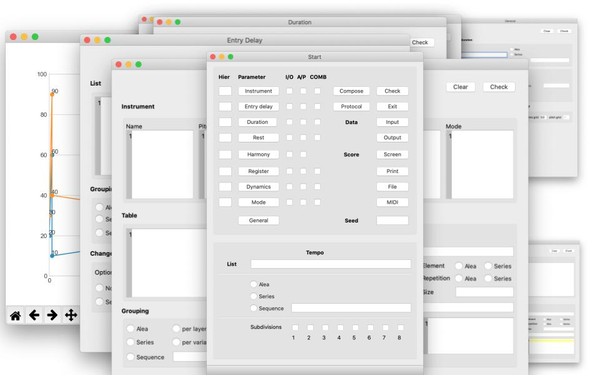Open the Entry delay parameter button
The image size is (600, 375).
[x=259, y=107]
